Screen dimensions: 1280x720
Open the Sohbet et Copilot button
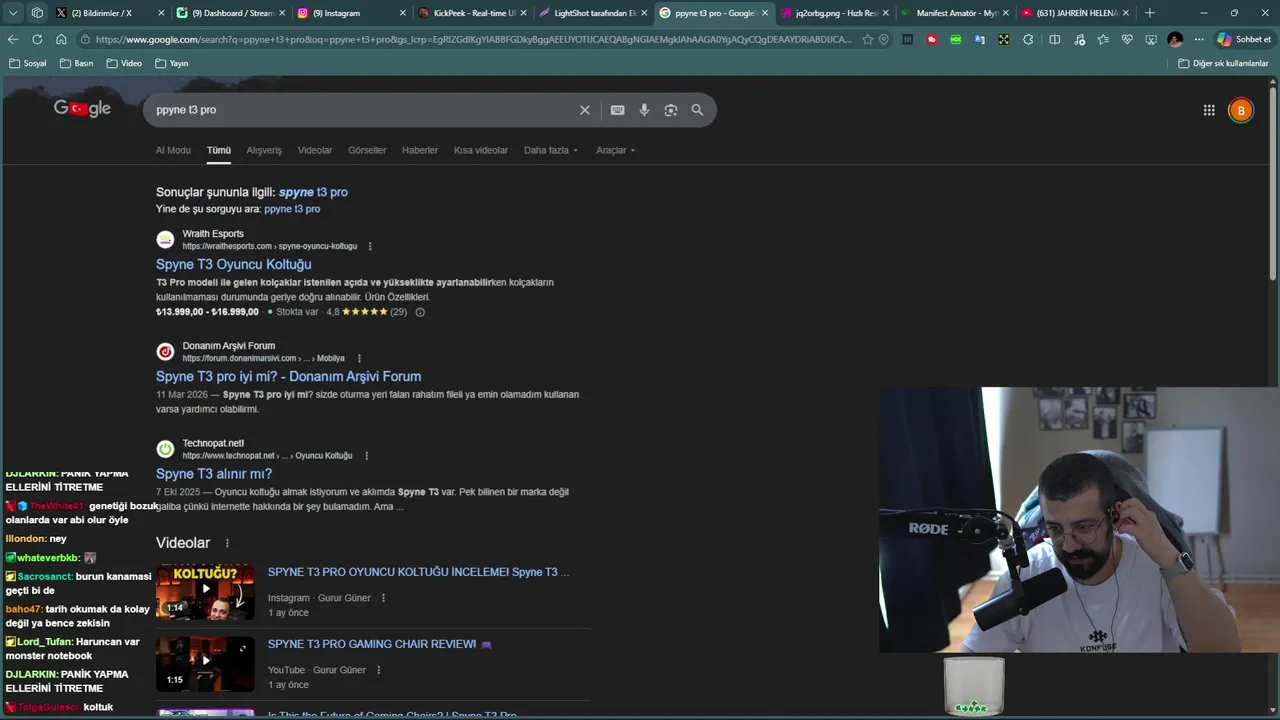(1244, 39)
